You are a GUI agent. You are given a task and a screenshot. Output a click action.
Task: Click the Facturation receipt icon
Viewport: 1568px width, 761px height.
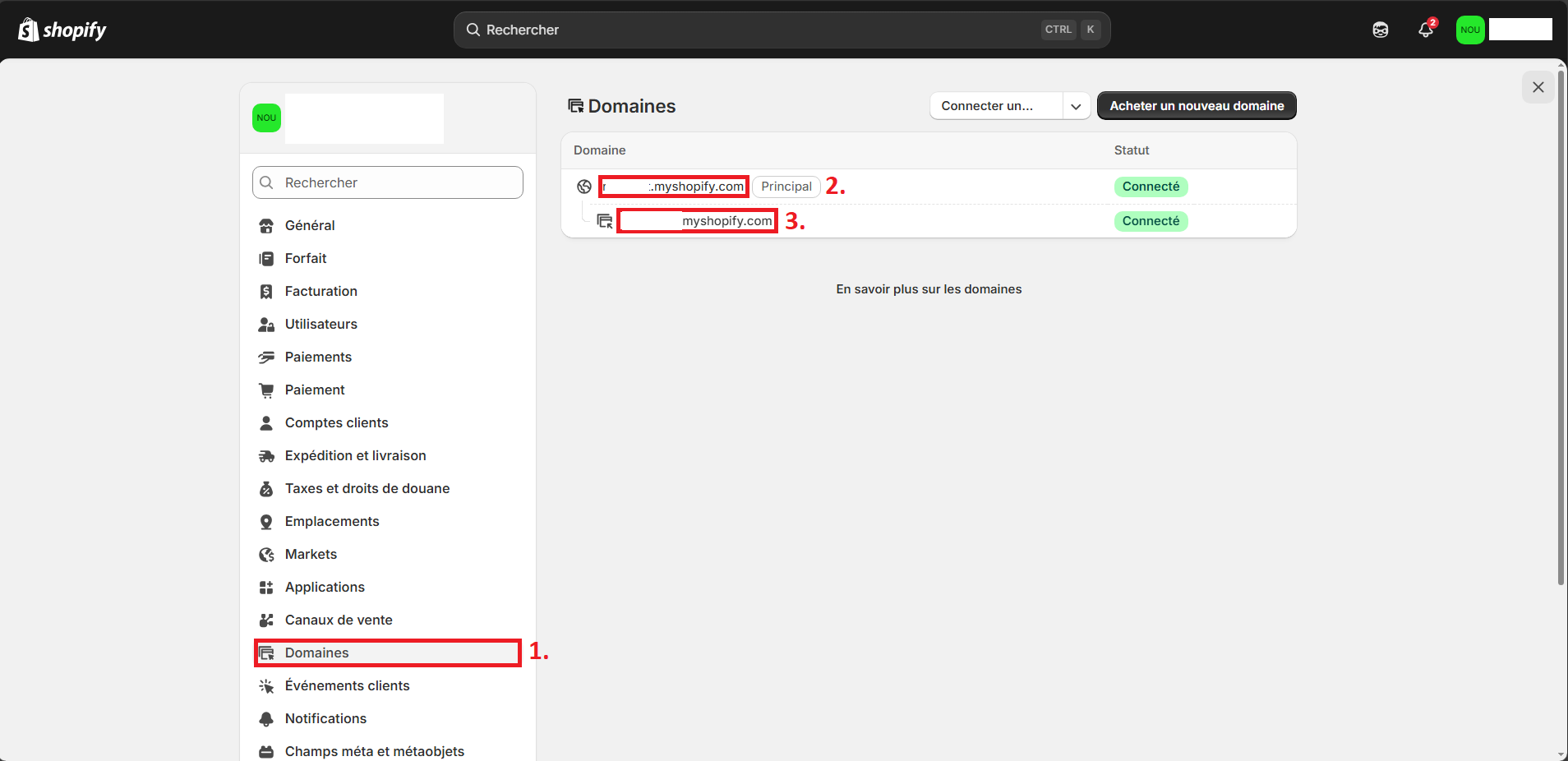[x=266, y=292]
